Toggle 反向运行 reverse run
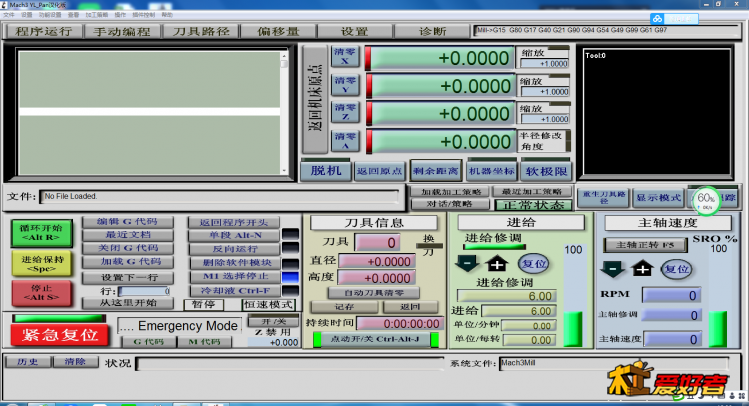 tap(234, 249)
